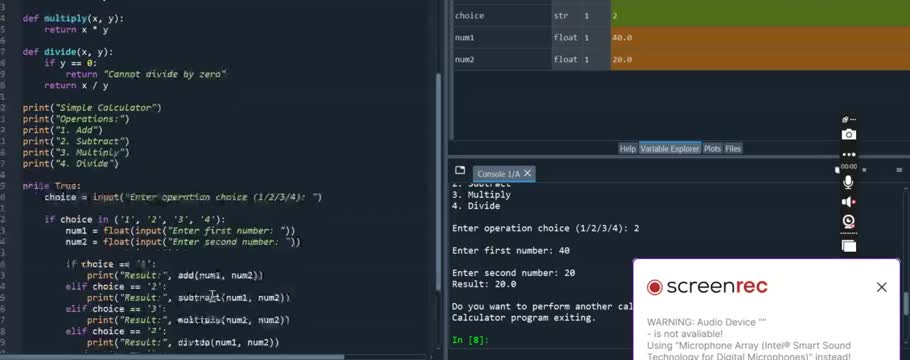910x360 pixels.
Task: Close the ScreenRec warning popup
Action: click(x=882, y=287)
